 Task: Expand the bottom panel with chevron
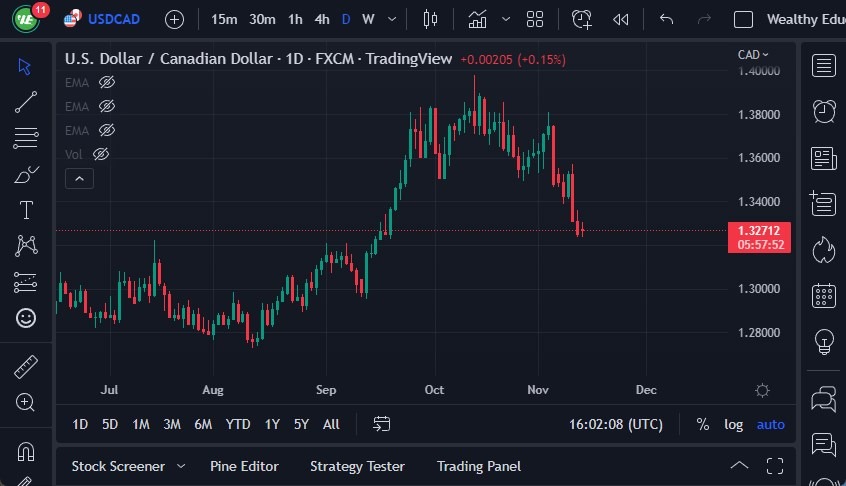pos(739,466)
